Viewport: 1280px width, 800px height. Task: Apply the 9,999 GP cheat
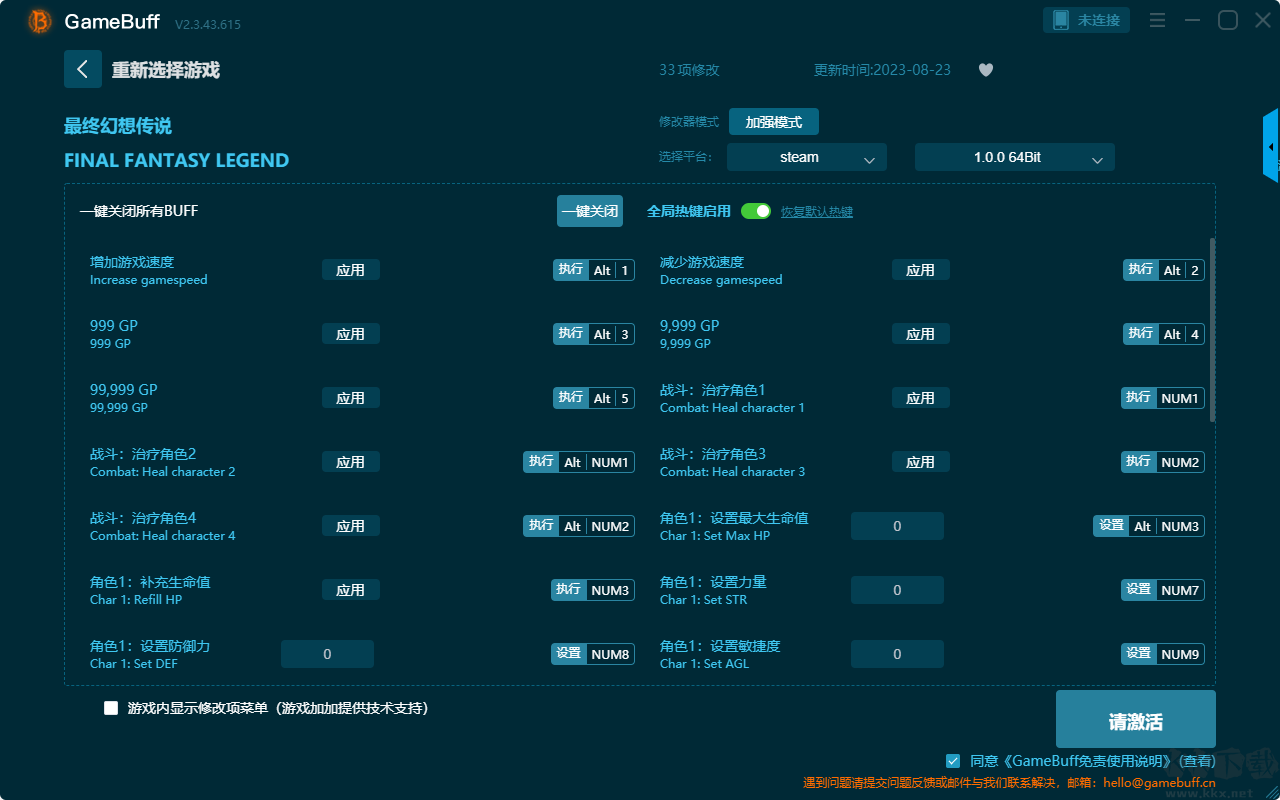[x=921, y=334]
